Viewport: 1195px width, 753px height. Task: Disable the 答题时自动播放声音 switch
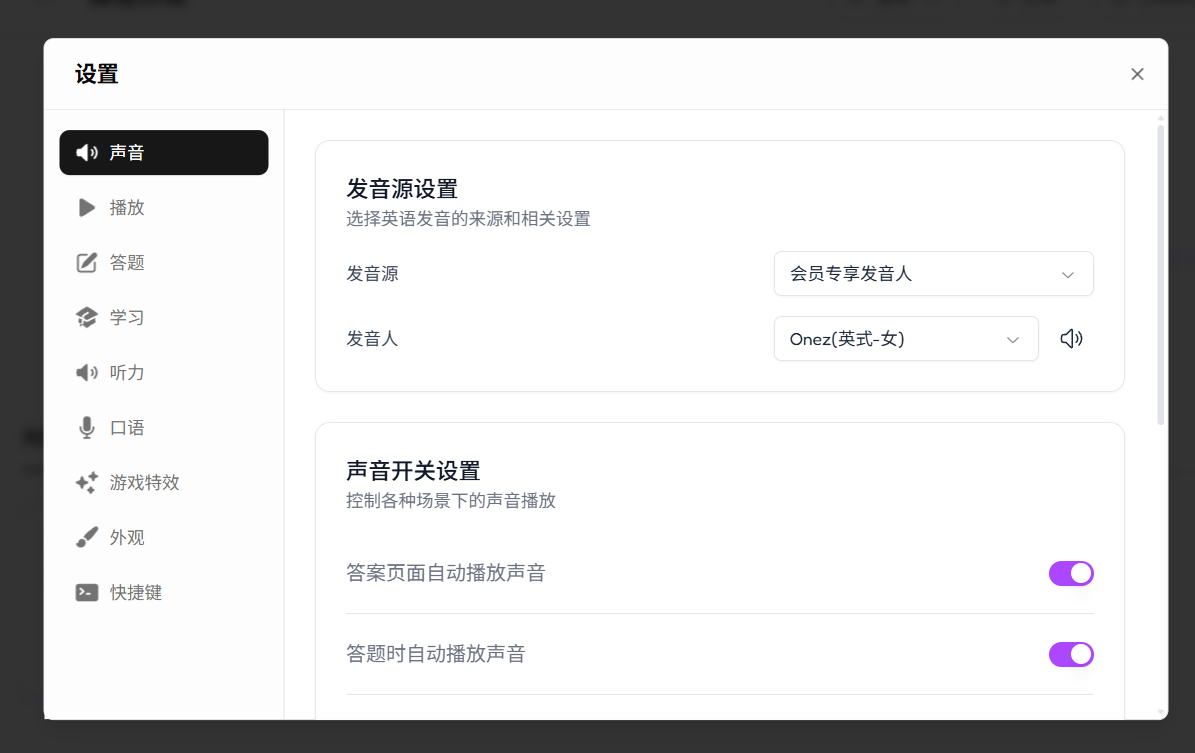[1070, 654]
